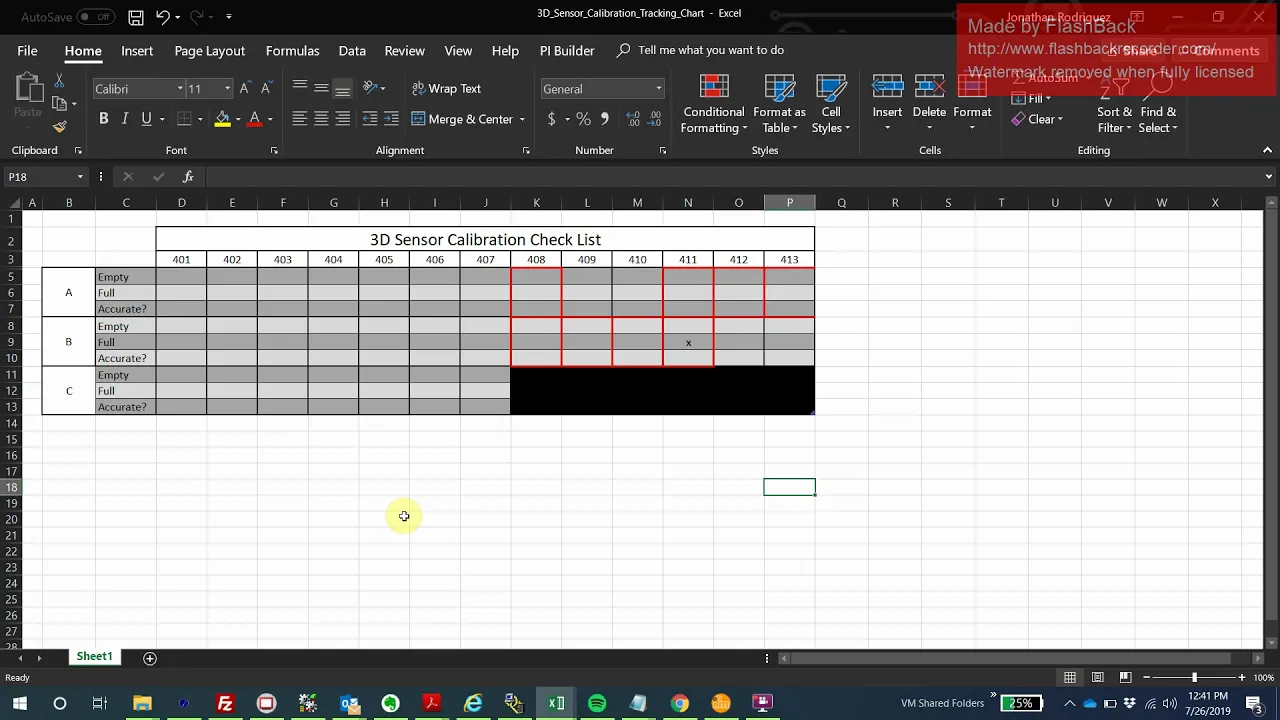Open the font size dropdown

(227, 89)
